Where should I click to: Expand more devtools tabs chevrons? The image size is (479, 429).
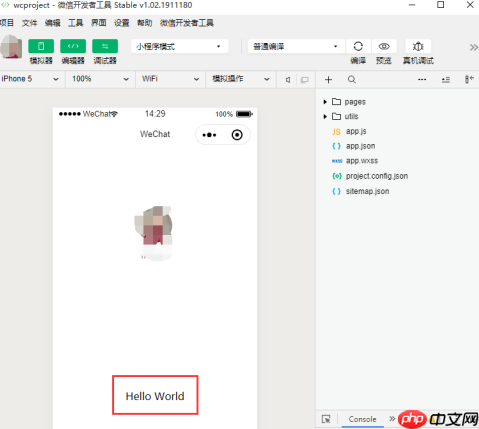(392, 418)
